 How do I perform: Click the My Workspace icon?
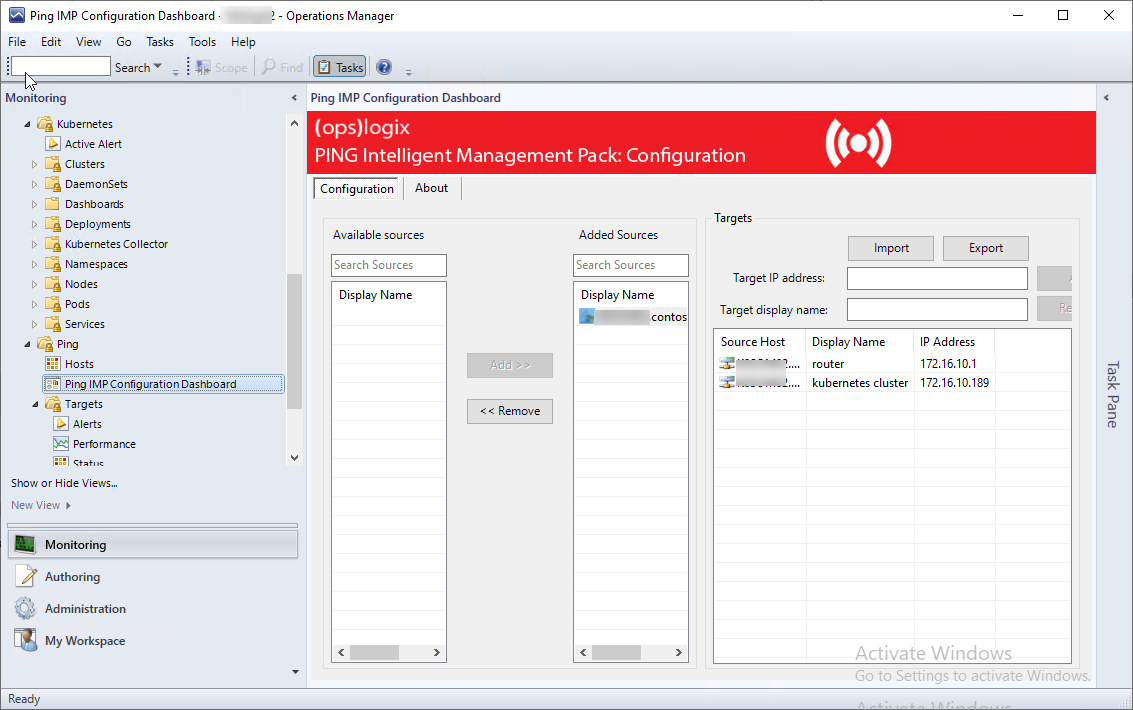click(x=25, y=641)
